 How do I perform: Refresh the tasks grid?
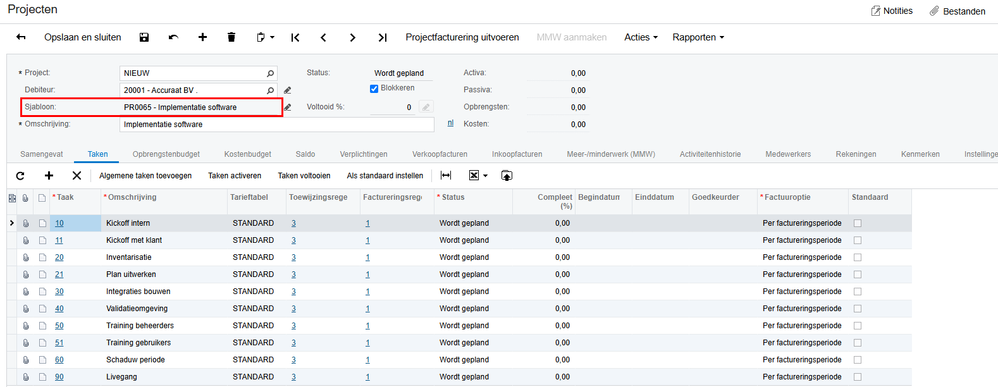[x=20, y=176]
